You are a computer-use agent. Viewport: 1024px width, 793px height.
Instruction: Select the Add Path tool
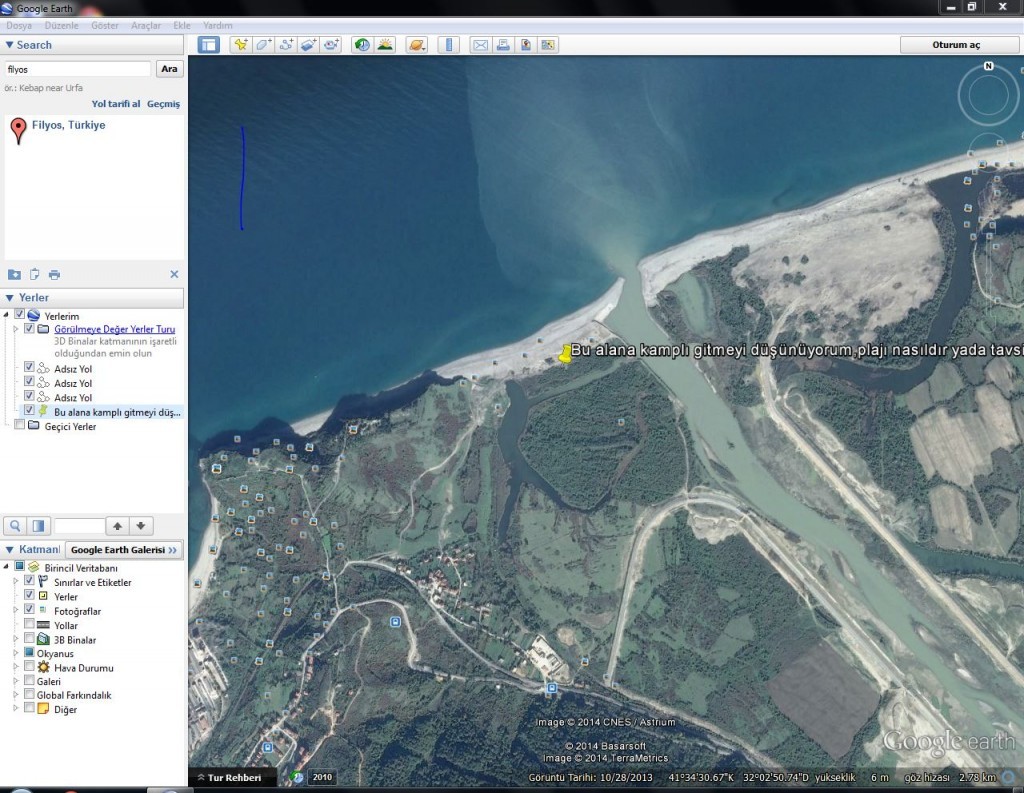click(286, 45)
